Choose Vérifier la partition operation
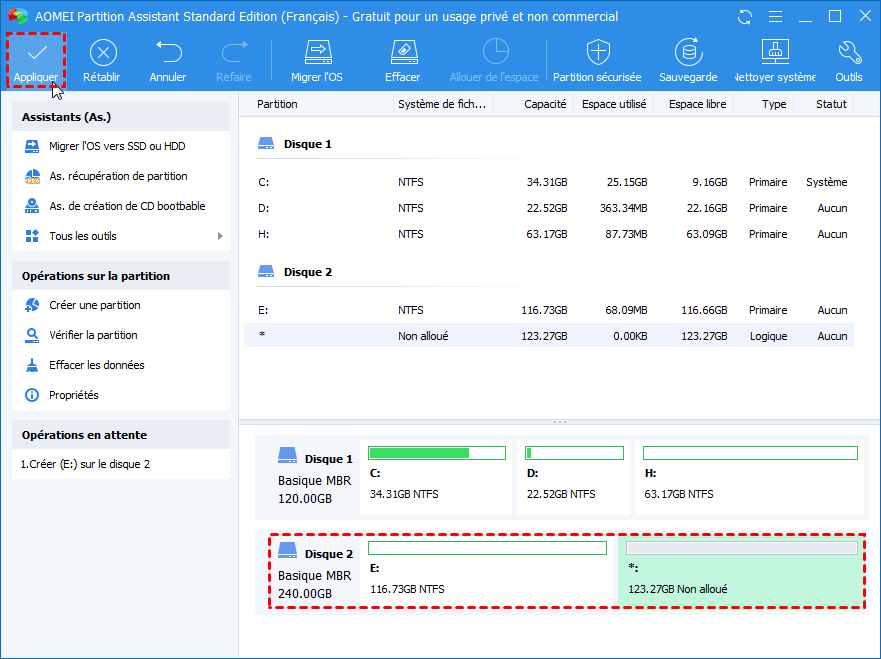Image resolution: width=881 pixels, height=659 pixels. pyautogui.click(x=93, y=335)
